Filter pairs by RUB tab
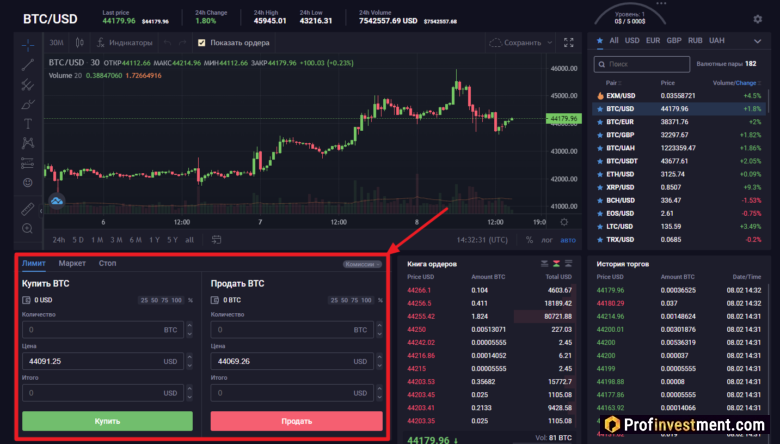This screenshot has width=780, height=444. point(695,41)
